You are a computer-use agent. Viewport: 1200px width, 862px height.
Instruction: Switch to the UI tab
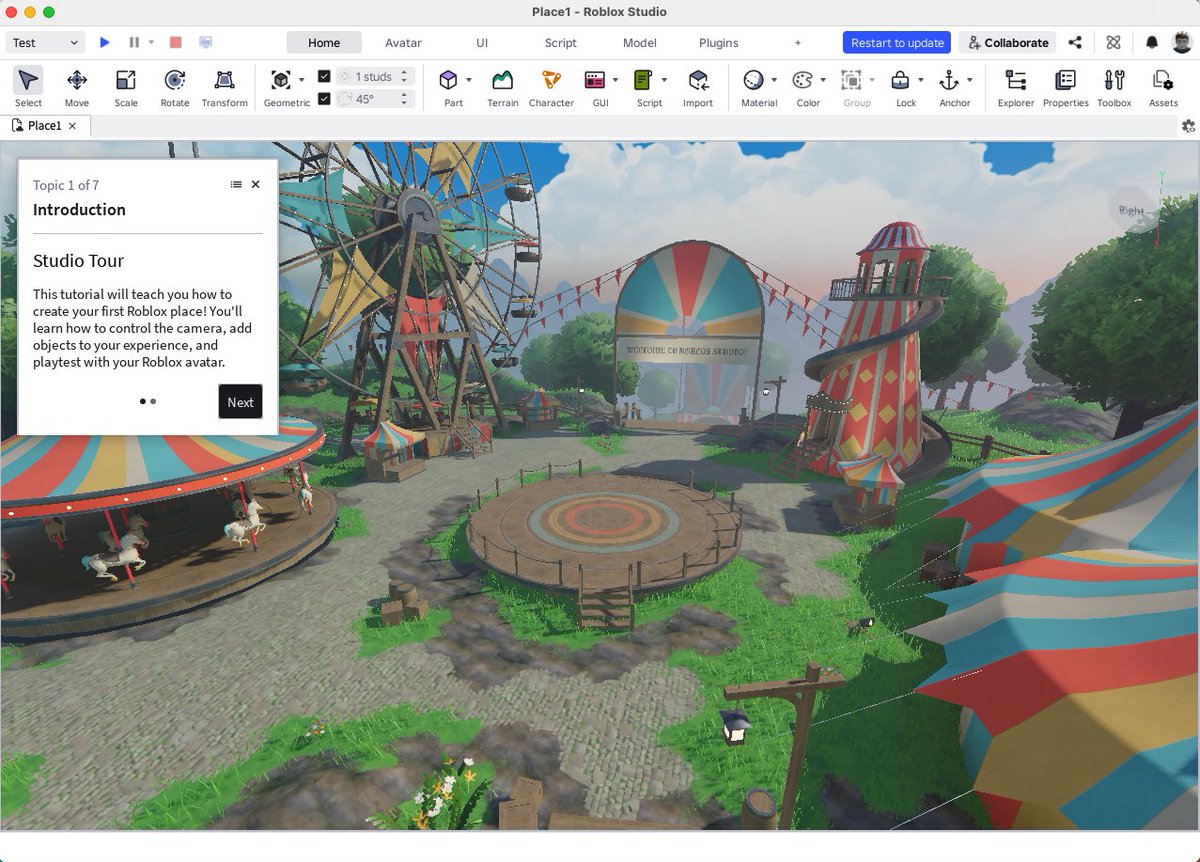point(482,43)
